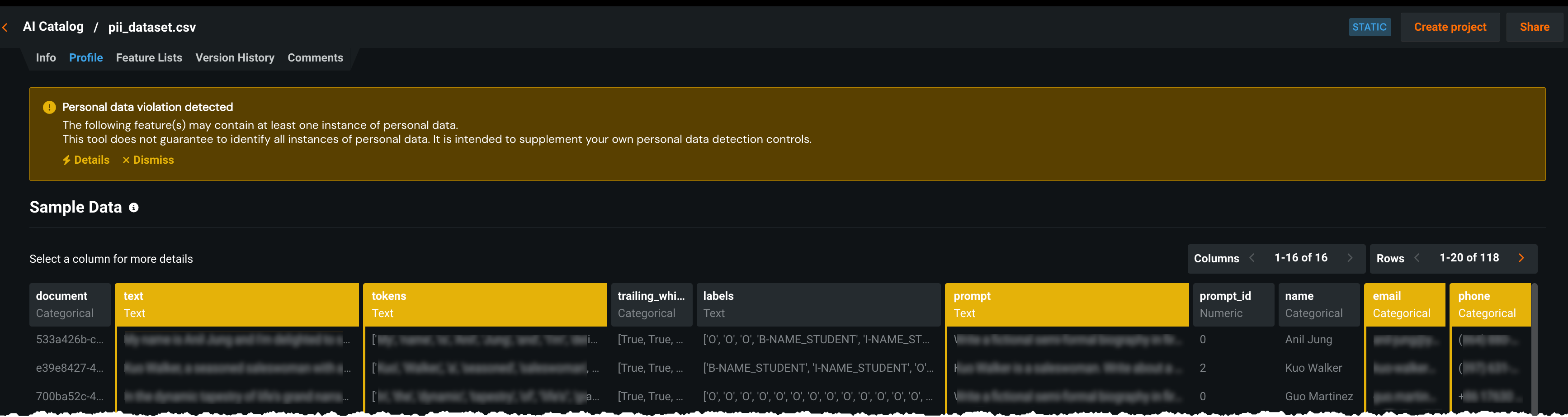
Task: Go to previous page of columns
Action: (x=1252, y=258)
